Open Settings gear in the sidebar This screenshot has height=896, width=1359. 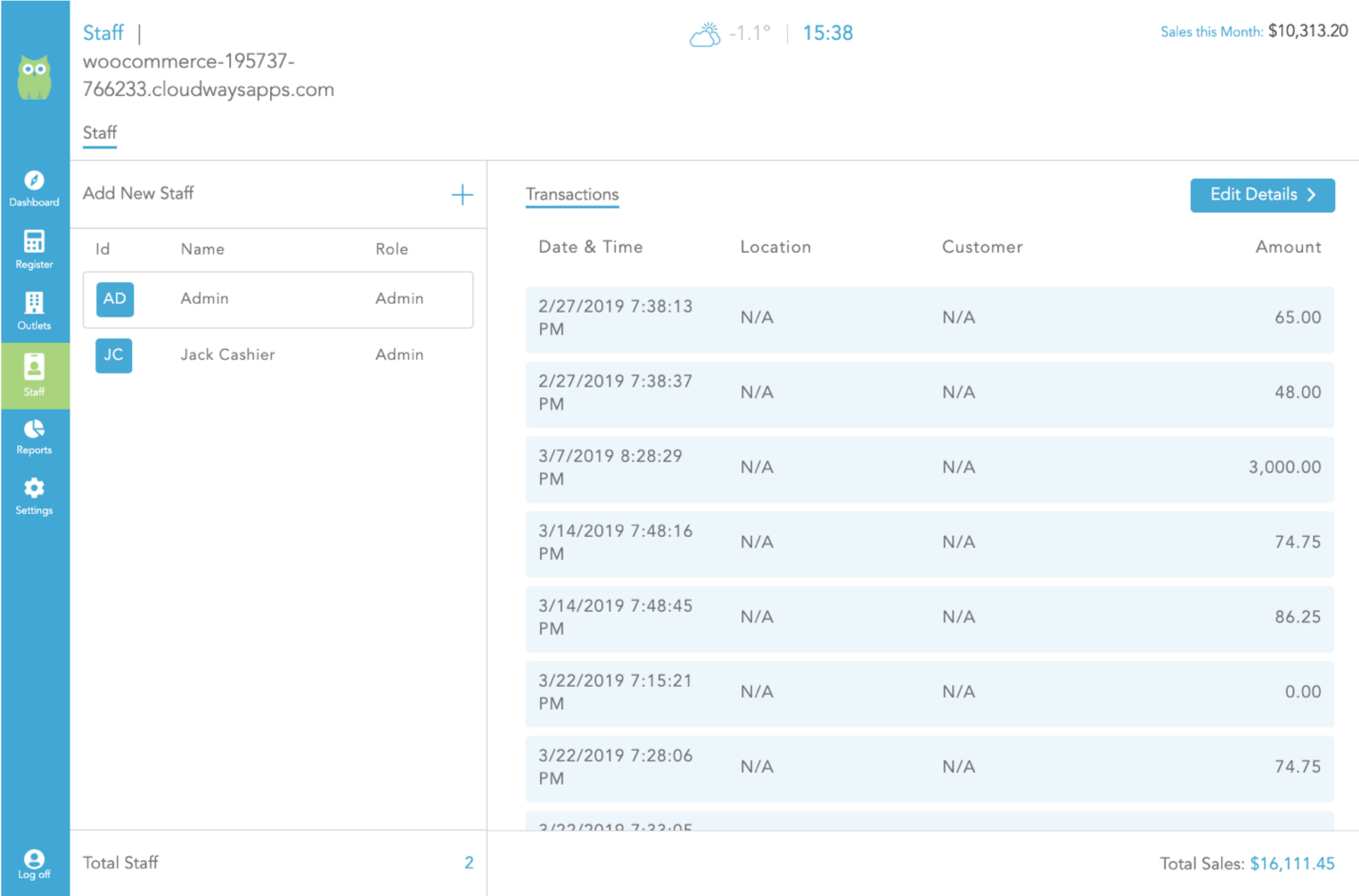[34, 496]
